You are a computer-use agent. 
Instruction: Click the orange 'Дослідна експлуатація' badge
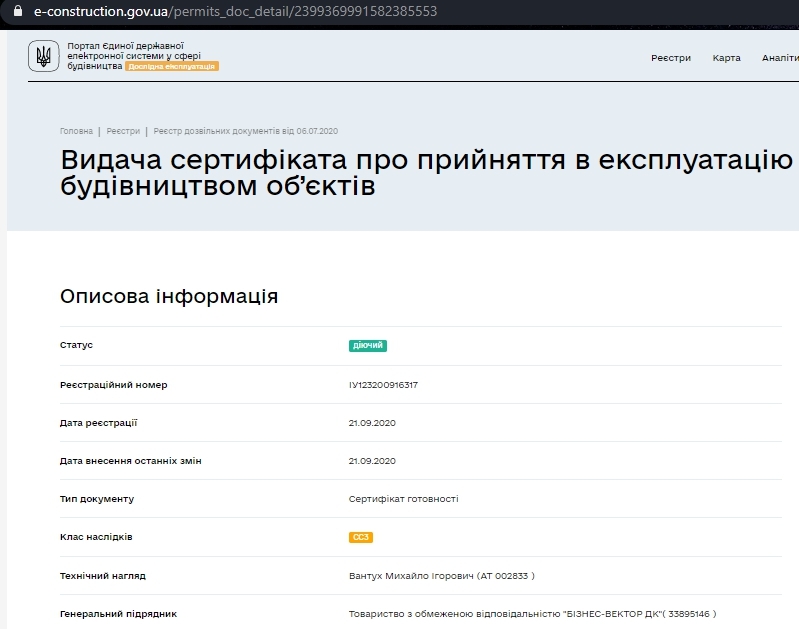pyautogui.click(x=172, y=66)
